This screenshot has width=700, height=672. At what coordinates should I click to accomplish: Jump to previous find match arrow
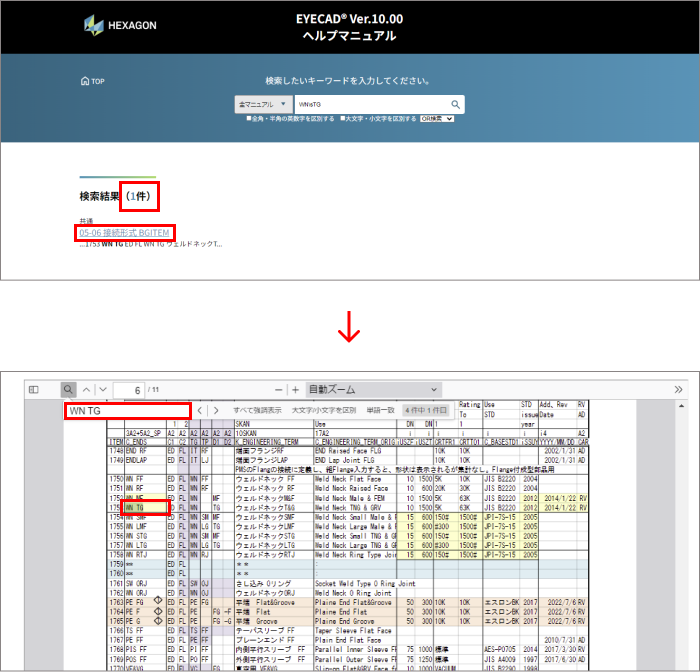tap(200, 410)
